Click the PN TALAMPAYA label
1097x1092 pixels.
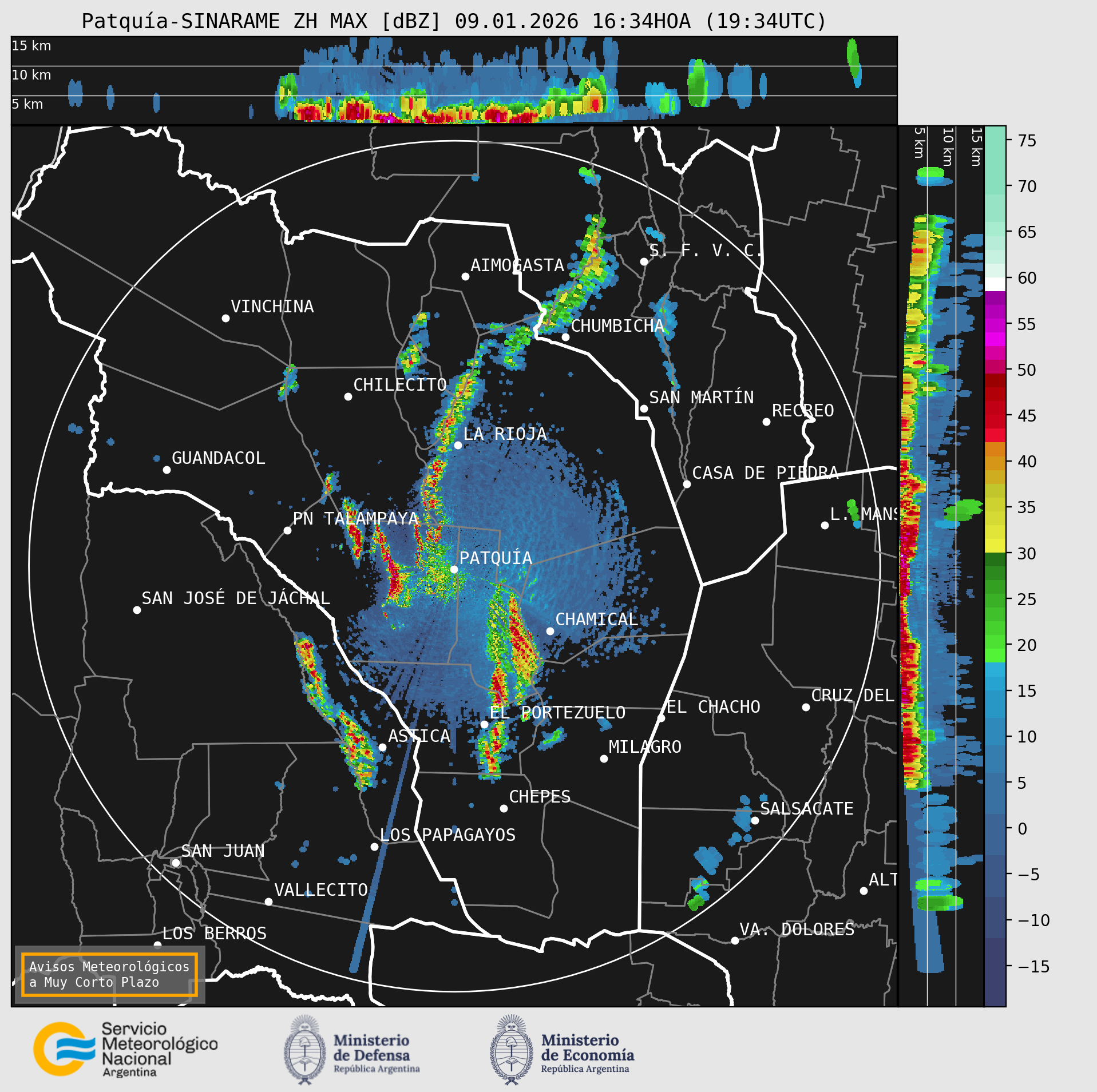click(x=355, y=519)
